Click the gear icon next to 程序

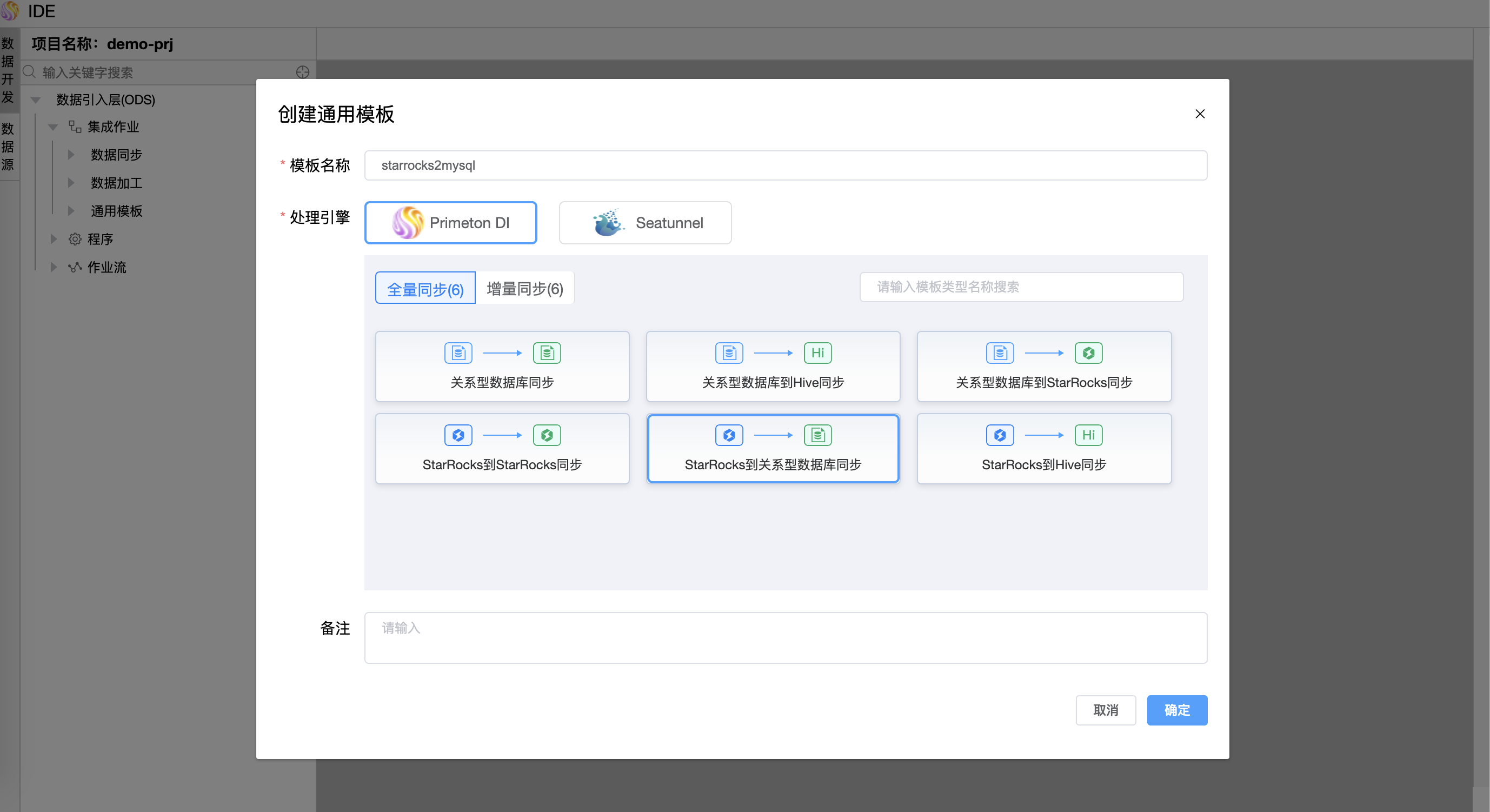pyautogui.click(x=75, y=239)
